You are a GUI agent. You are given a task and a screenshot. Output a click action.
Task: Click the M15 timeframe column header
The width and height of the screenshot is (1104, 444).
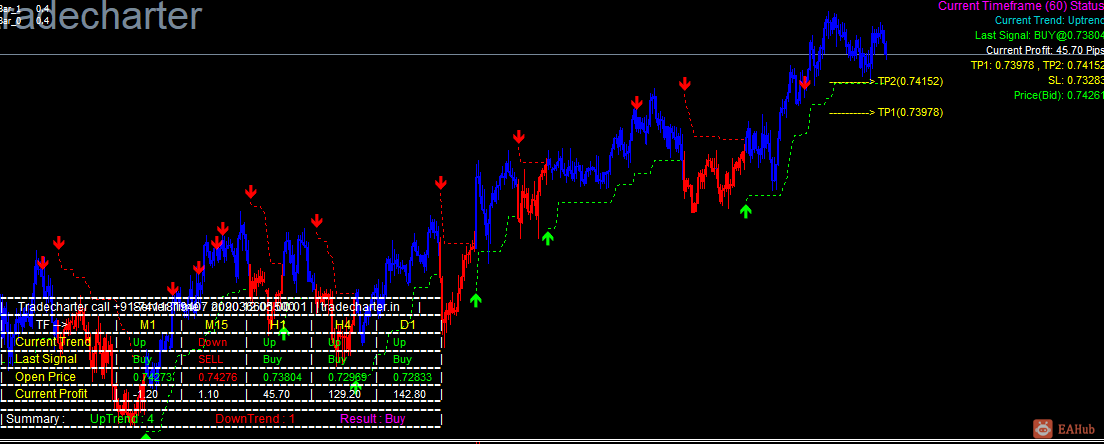click(x=216, y=325)
